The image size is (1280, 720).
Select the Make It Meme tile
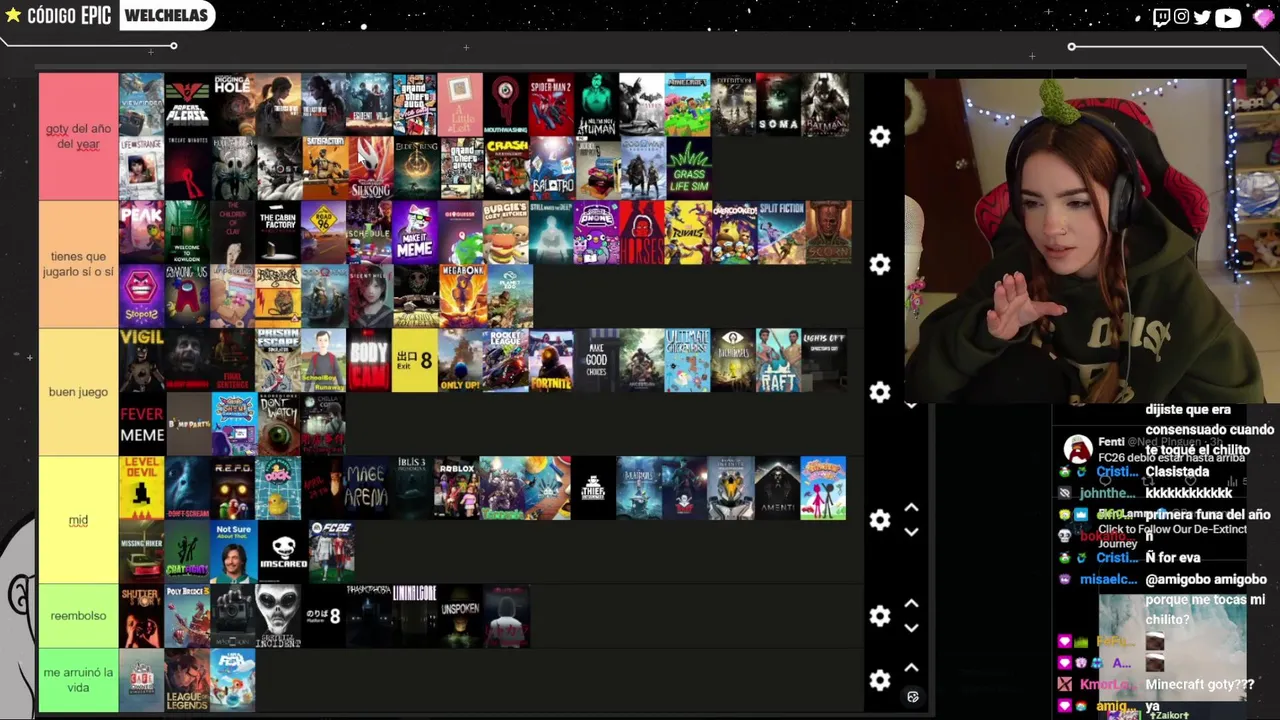415,232
